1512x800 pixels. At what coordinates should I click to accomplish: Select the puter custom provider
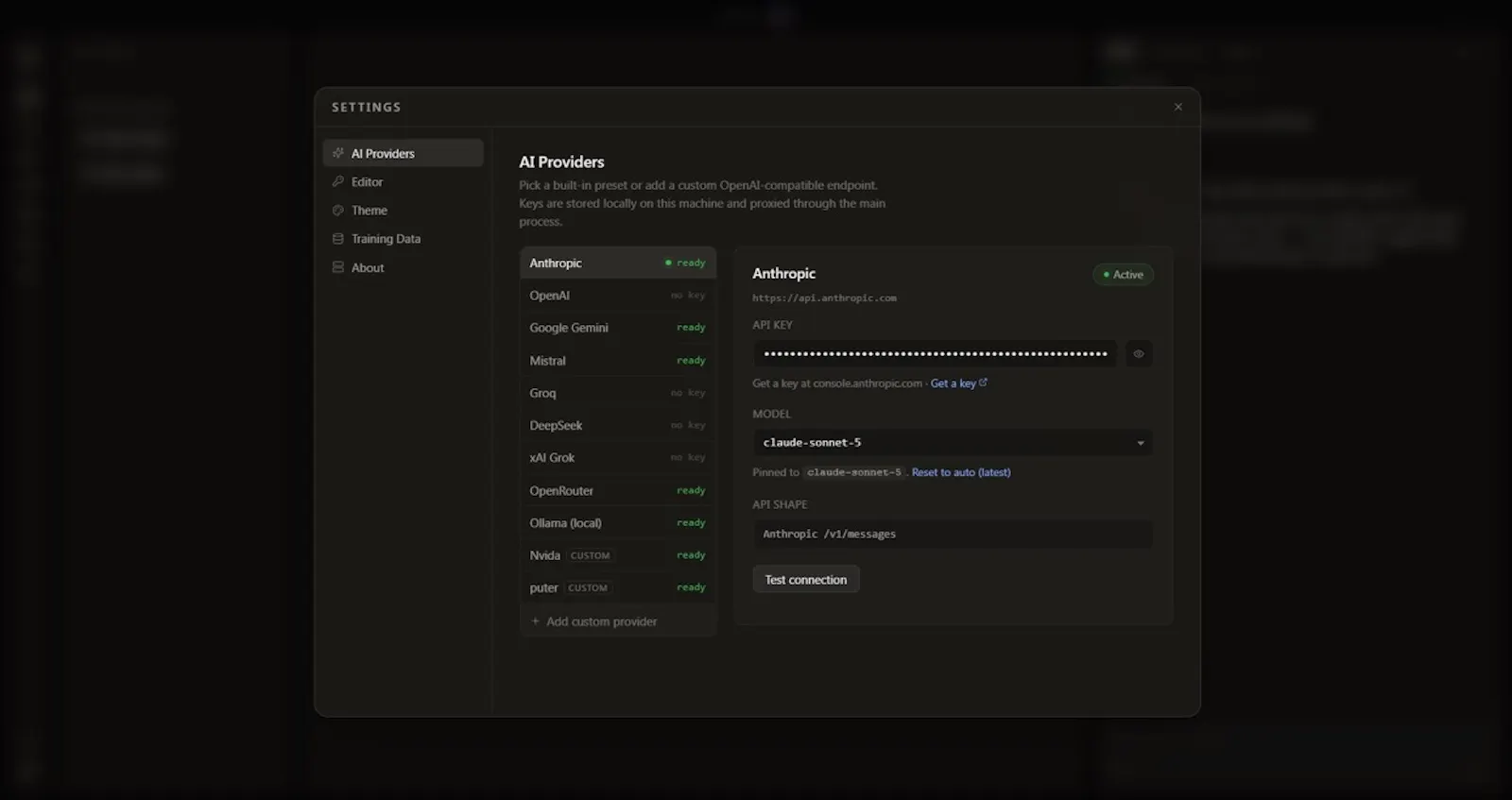pos(618,587)
